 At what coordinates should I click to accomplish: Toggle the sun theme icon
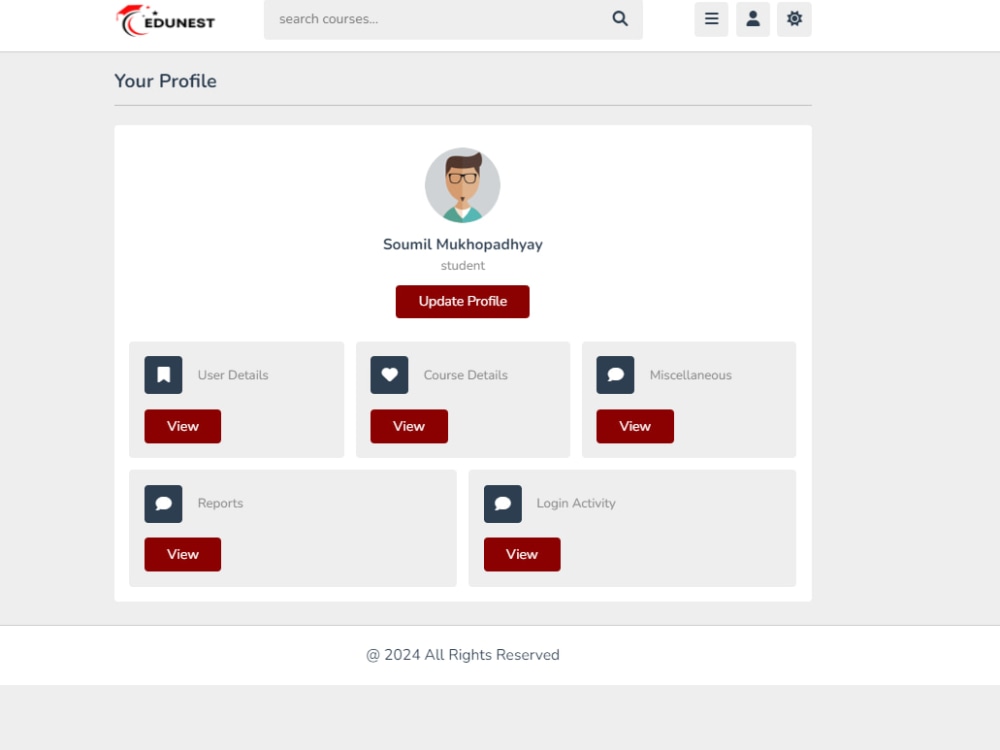click(794, 19)
